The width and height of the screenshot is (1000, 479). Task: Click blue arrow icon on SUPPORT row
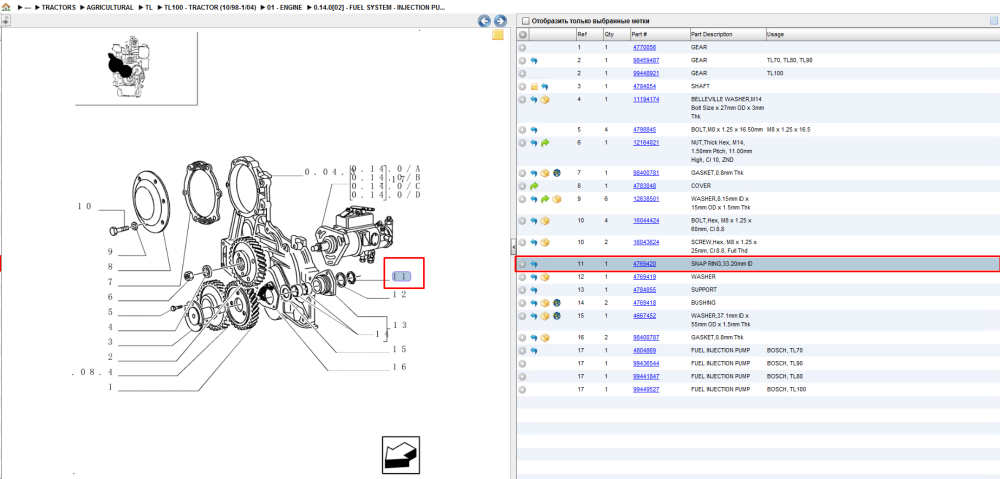[x=534, y=290]
